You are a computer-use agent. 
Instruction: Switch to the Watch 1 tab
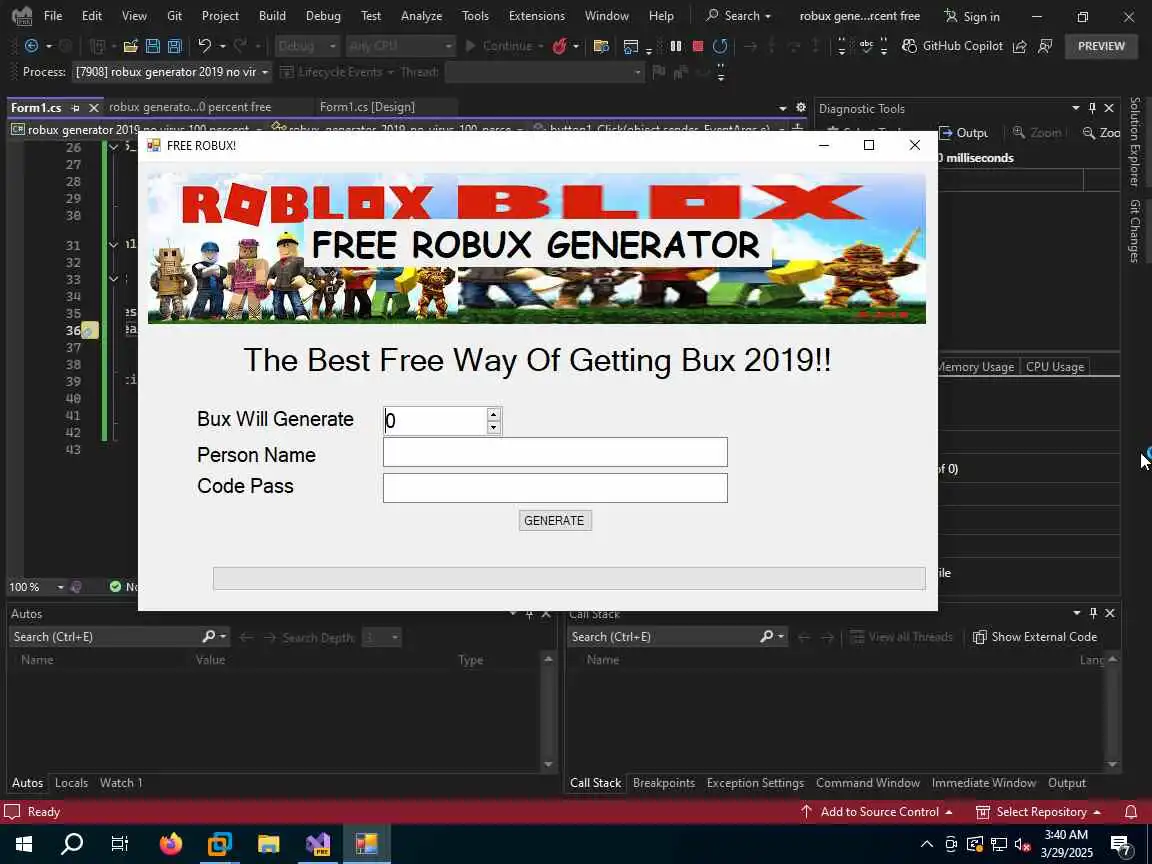121,782
